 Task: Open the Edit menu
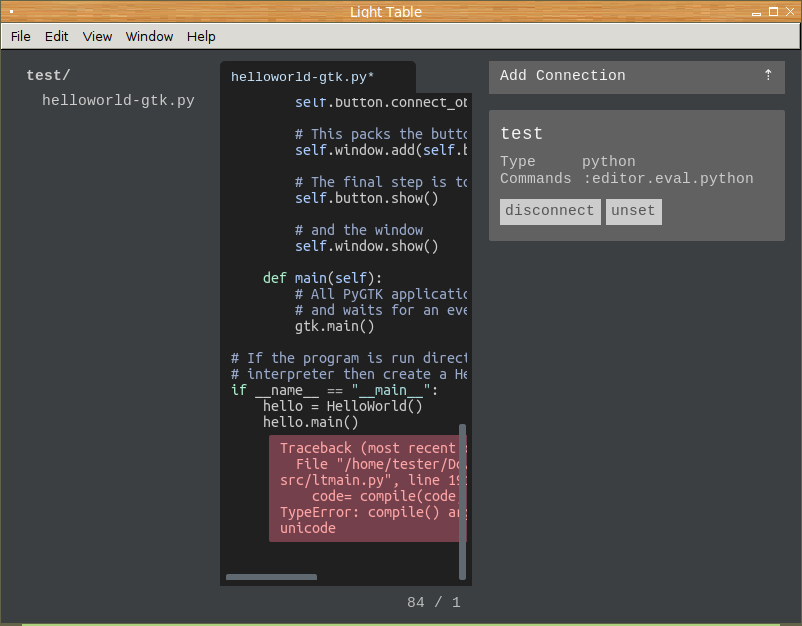[x=57, y=37]
